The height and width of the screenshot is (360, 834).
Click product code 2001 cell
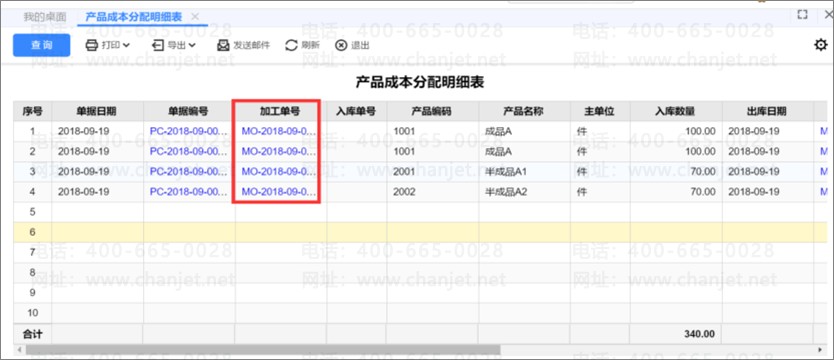432,172
